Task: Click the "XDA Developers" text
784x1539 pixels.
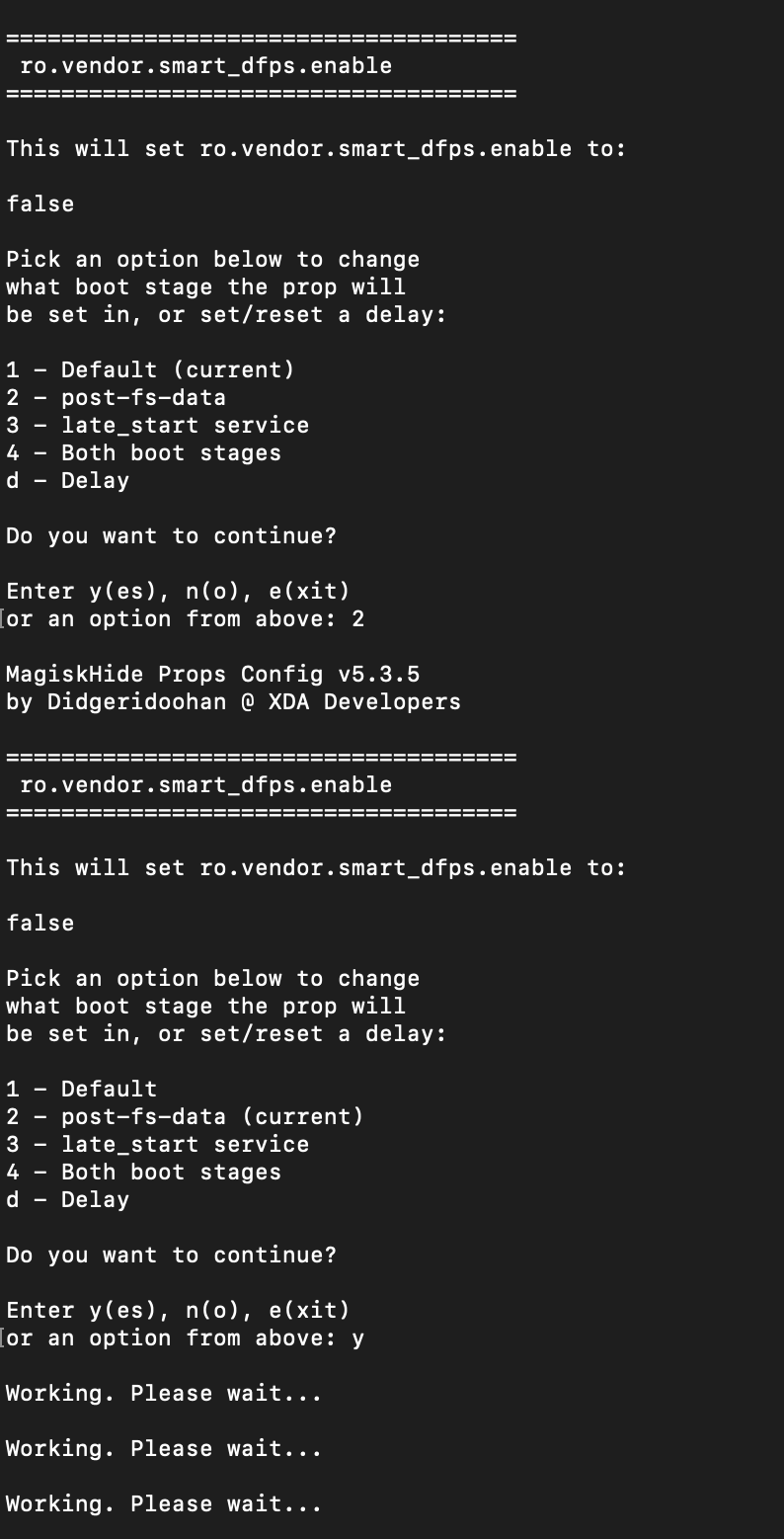Action: click(364, 702)
